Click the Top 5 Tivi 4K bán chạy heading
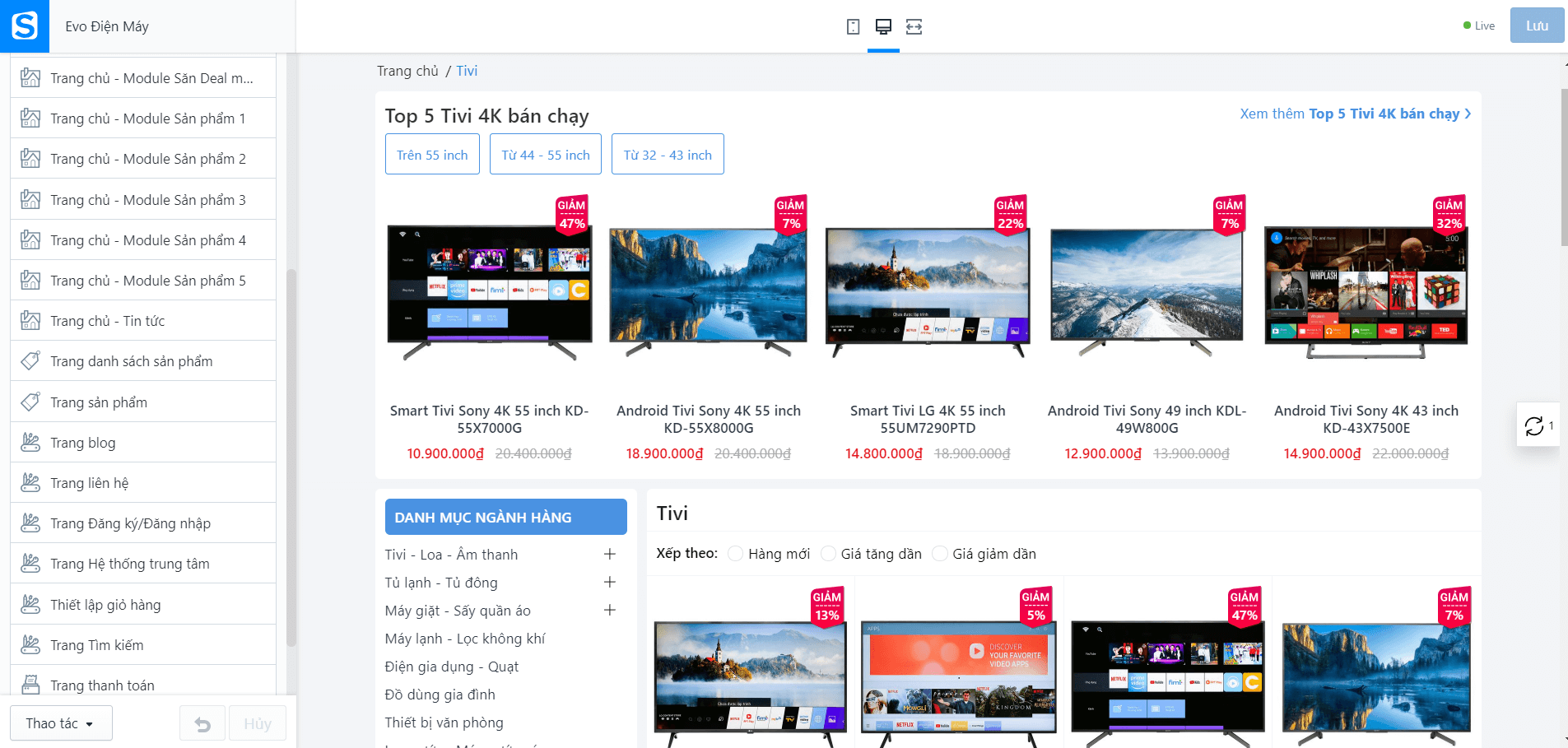Screen dimensions: 1568x748 487,116
